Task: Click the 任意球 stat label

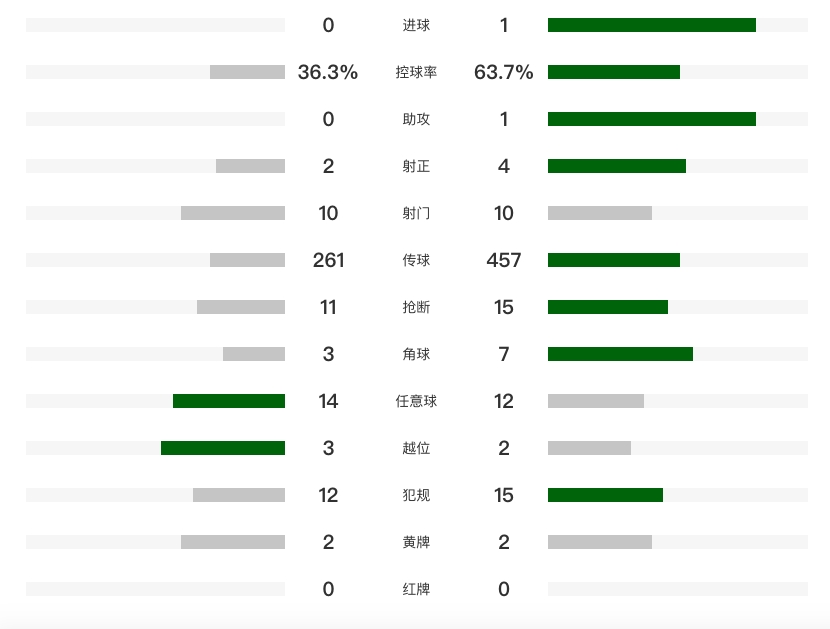Action: click(416, 401)
